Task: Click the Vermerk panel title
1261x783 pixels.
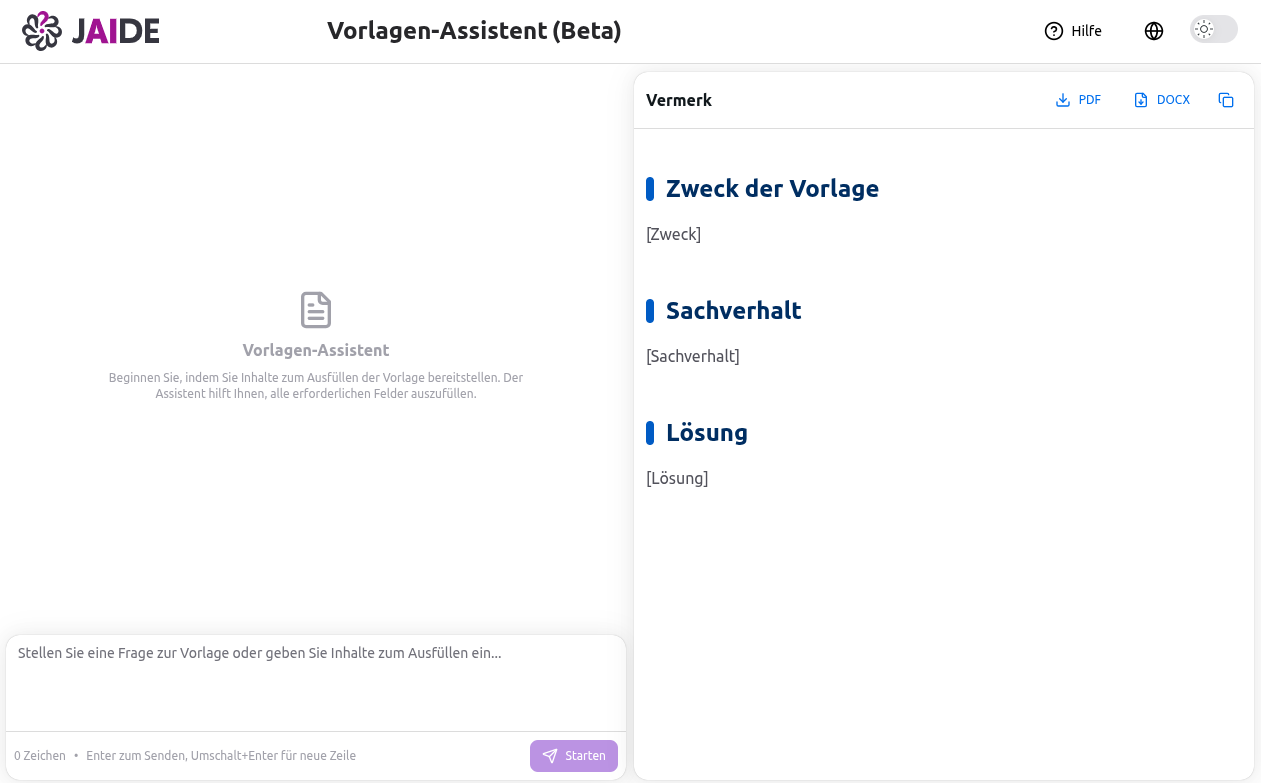Action: point(679,100)
